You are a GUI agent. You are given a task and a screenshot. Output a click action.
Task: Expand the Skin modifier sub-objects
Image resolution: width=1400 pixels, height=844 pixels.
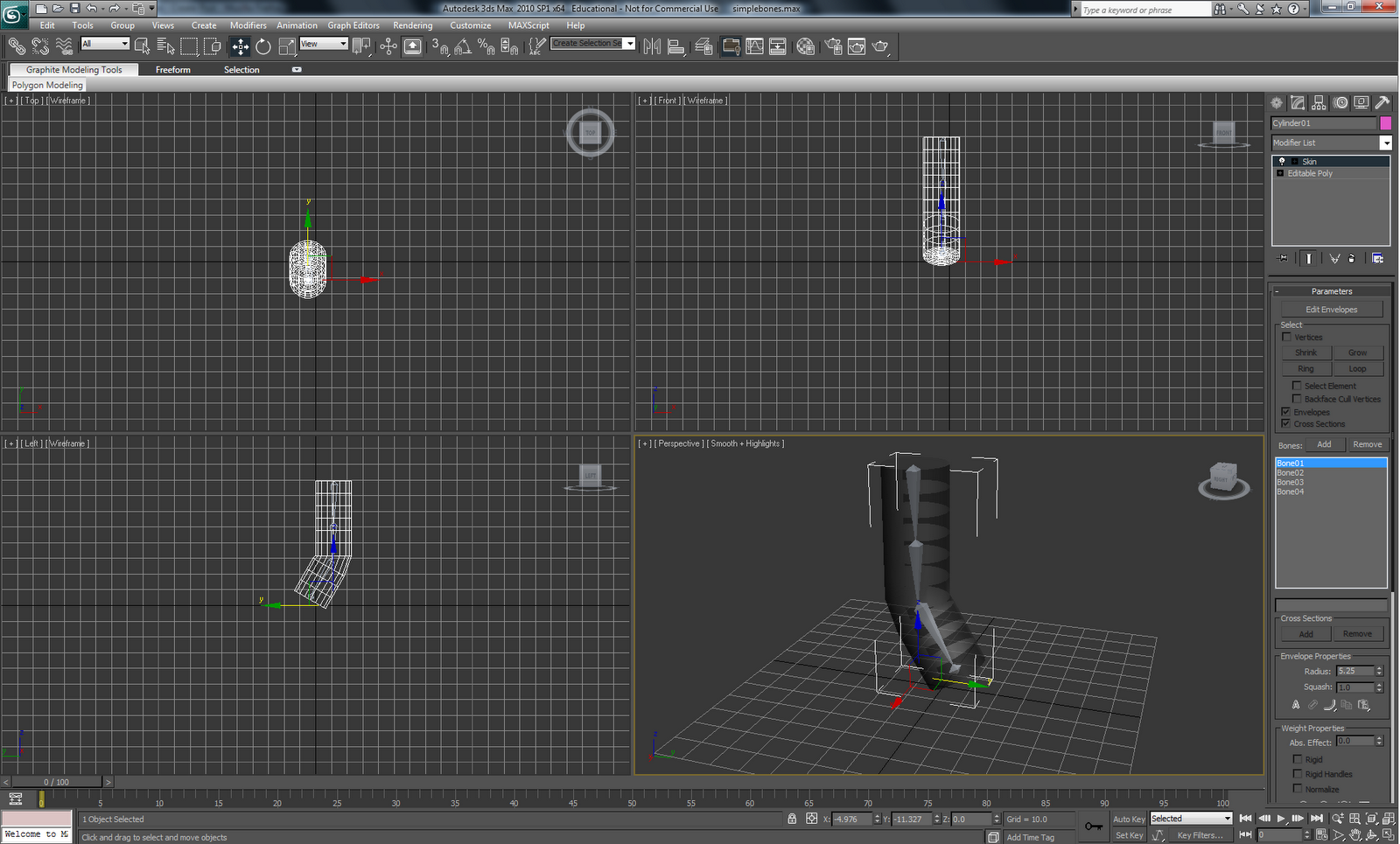click(x=1295, y=162)
